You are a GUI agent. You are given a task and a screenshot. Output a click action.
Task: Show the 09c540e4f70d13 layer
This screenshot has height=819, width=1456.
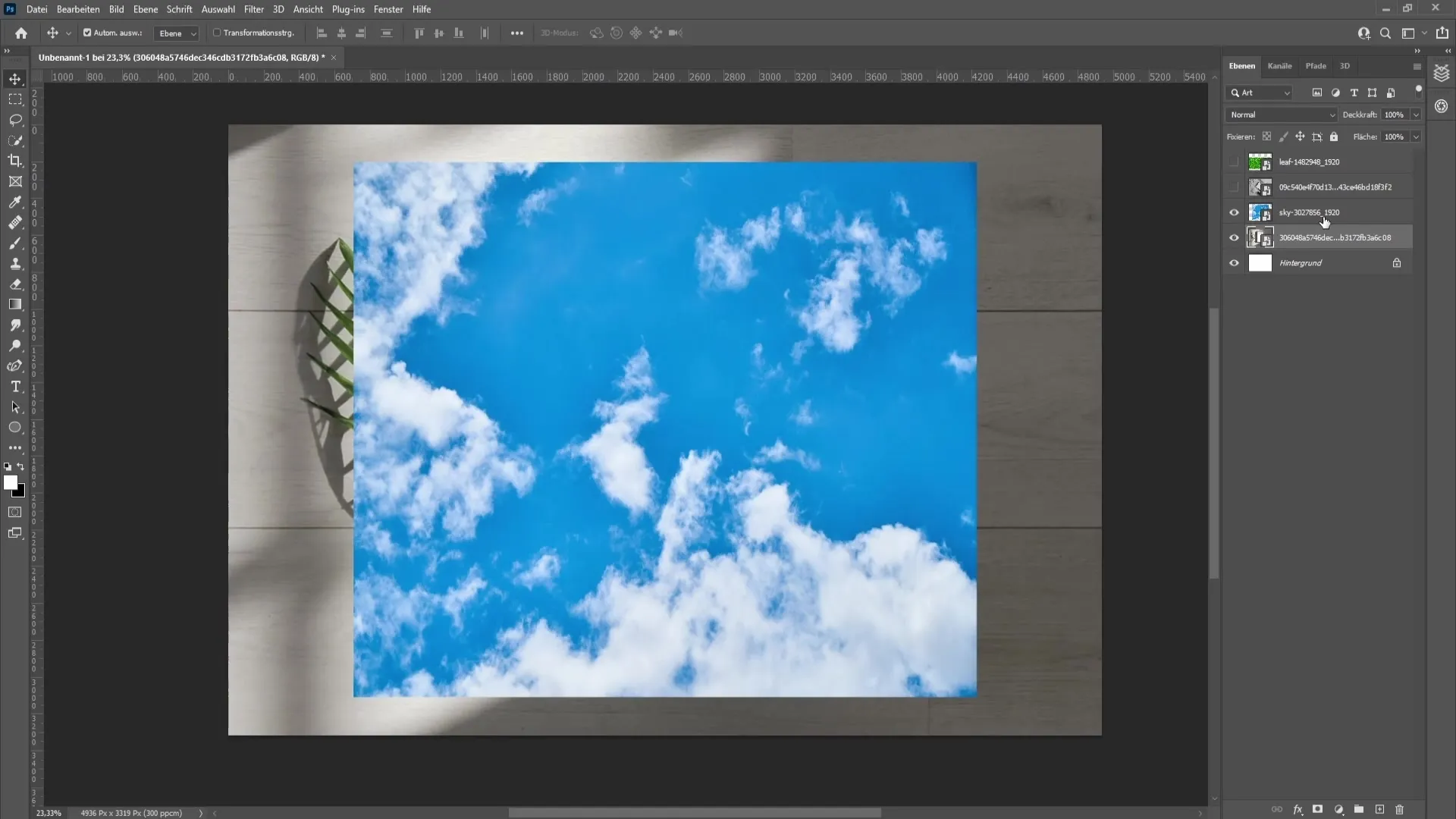coord(1234,187)
